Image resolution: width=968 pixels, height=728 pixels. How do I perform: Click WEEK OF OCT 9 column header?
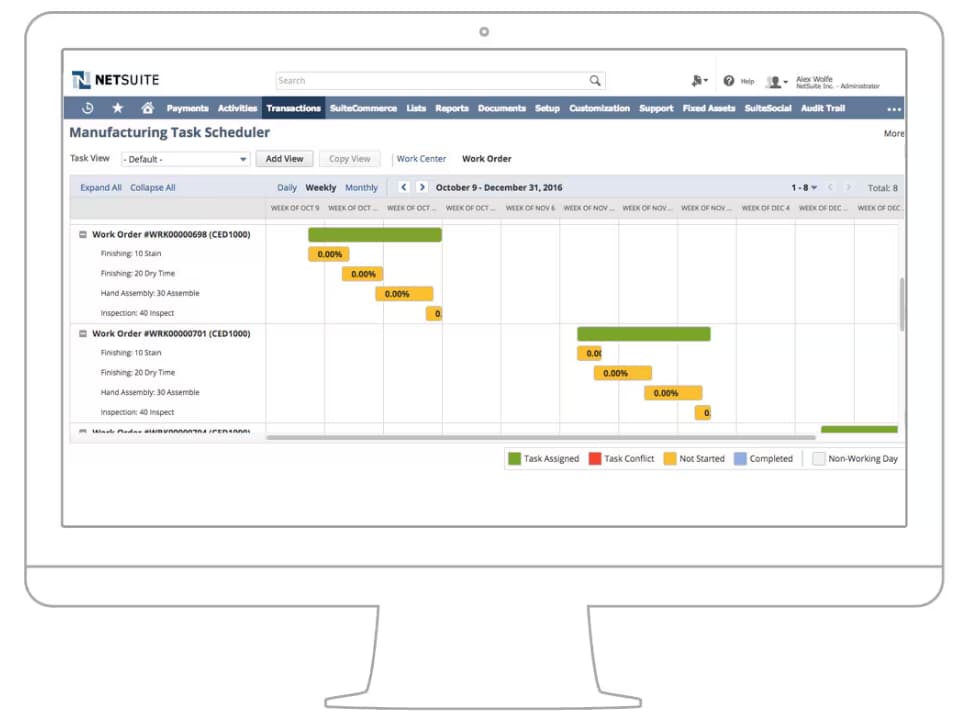[295, 208]
